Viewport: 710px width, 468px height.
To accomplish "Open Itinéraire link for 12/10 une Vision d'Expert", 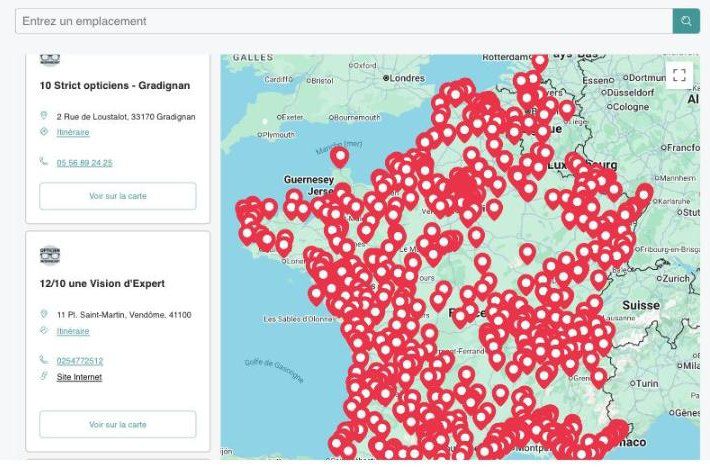I will [x=73, y=331].
